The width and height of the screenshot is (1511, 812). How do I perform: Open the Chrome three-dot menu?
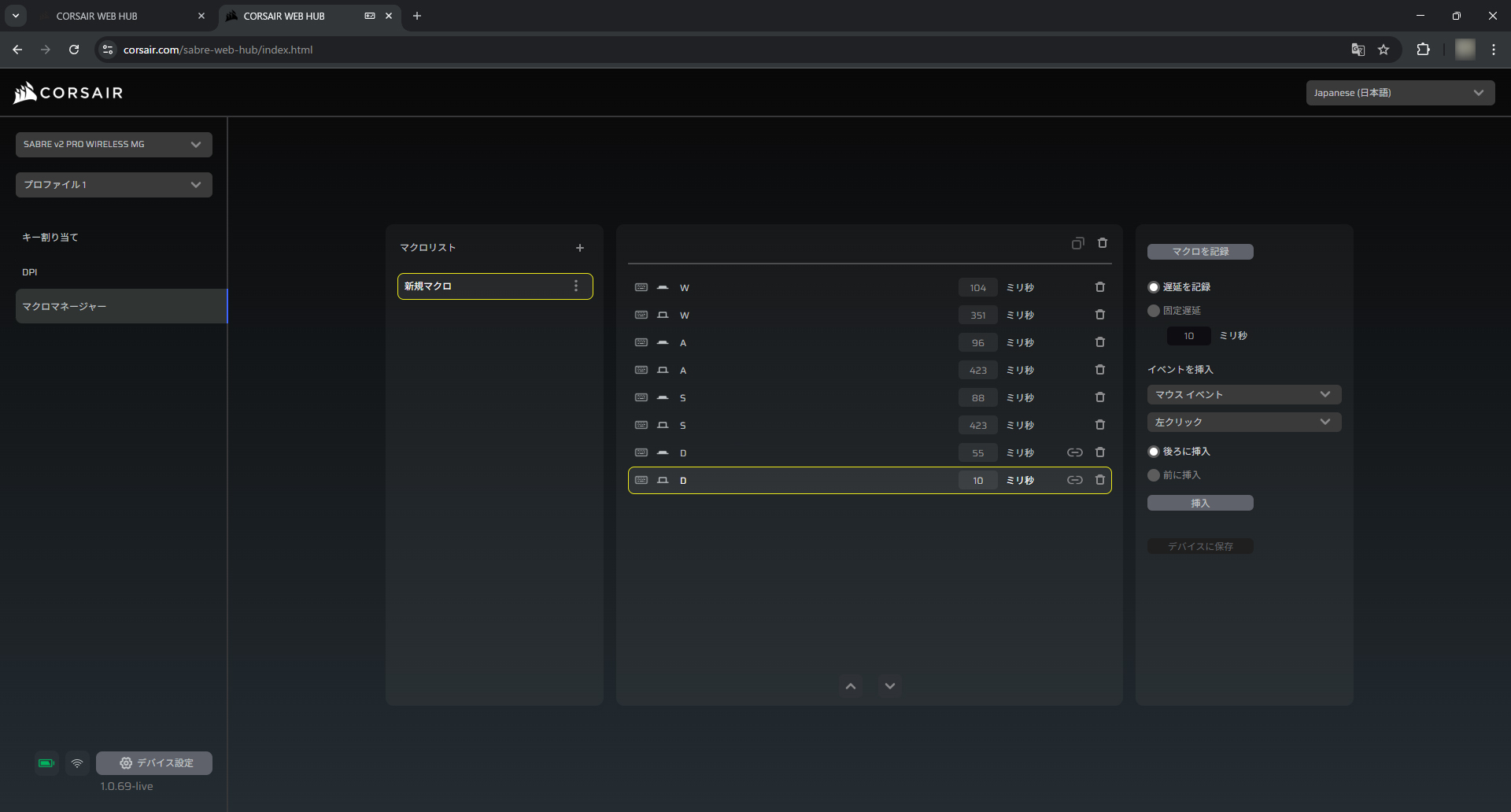click(1494, 50)
